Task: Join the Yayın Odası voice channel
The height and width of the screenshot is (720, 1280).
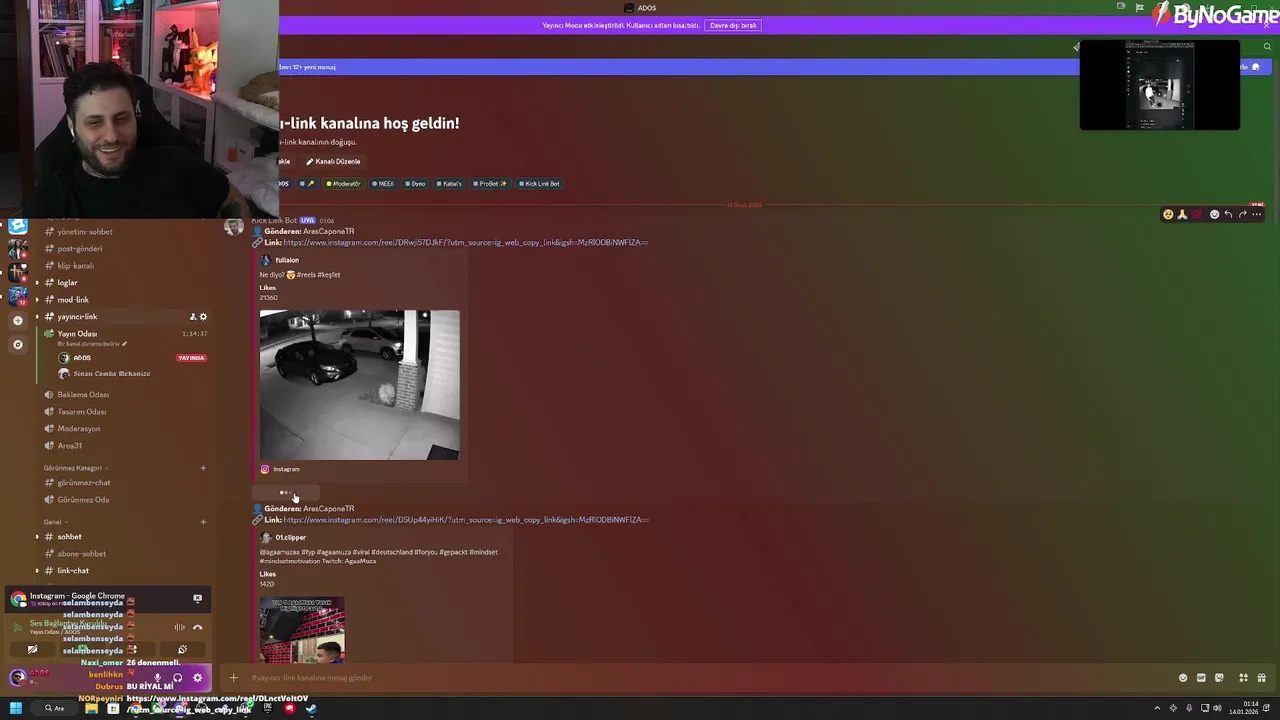Action: 77,333
